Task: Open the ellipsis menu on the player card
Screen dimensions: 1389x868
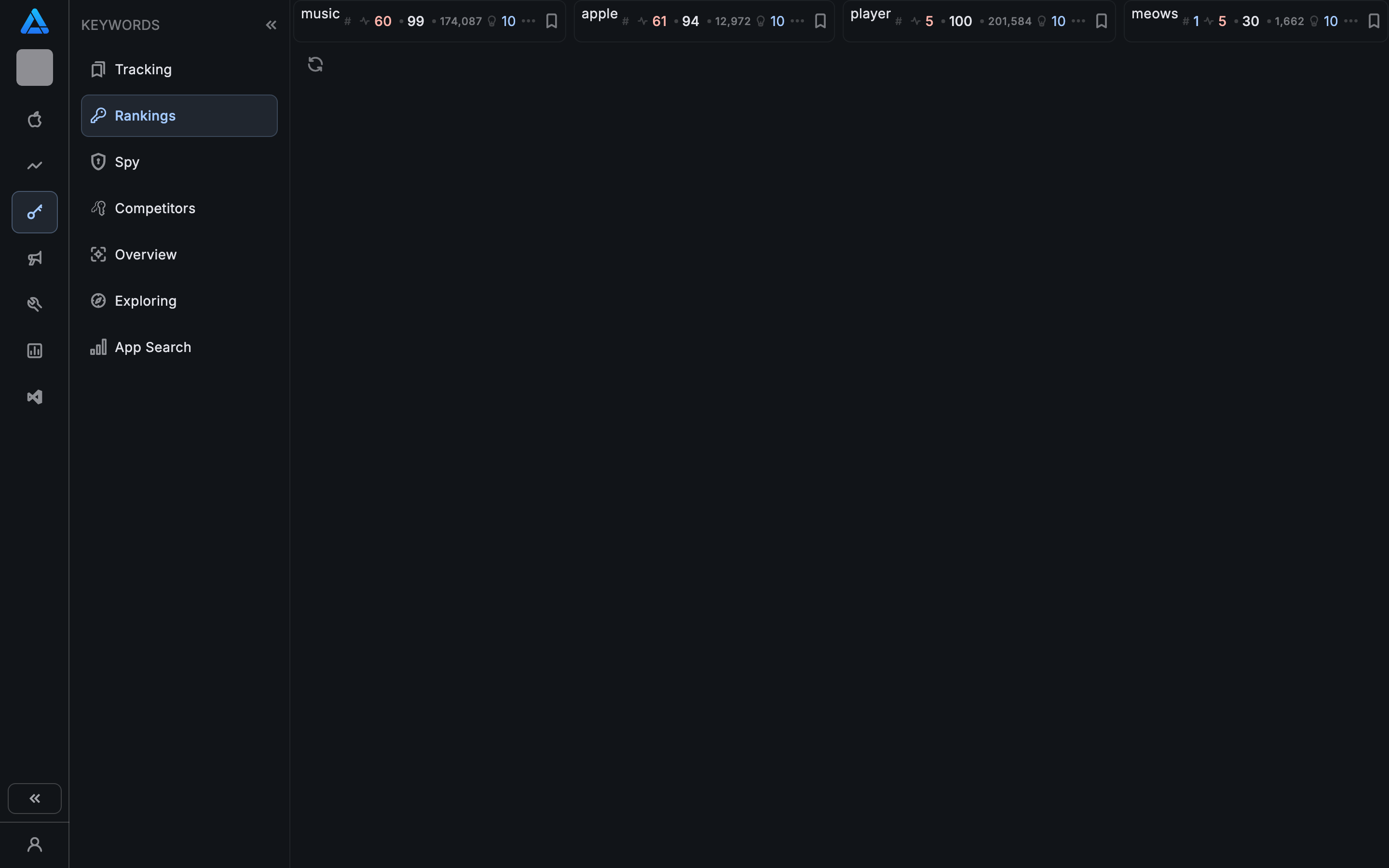Action: (x=1078, y=21)
